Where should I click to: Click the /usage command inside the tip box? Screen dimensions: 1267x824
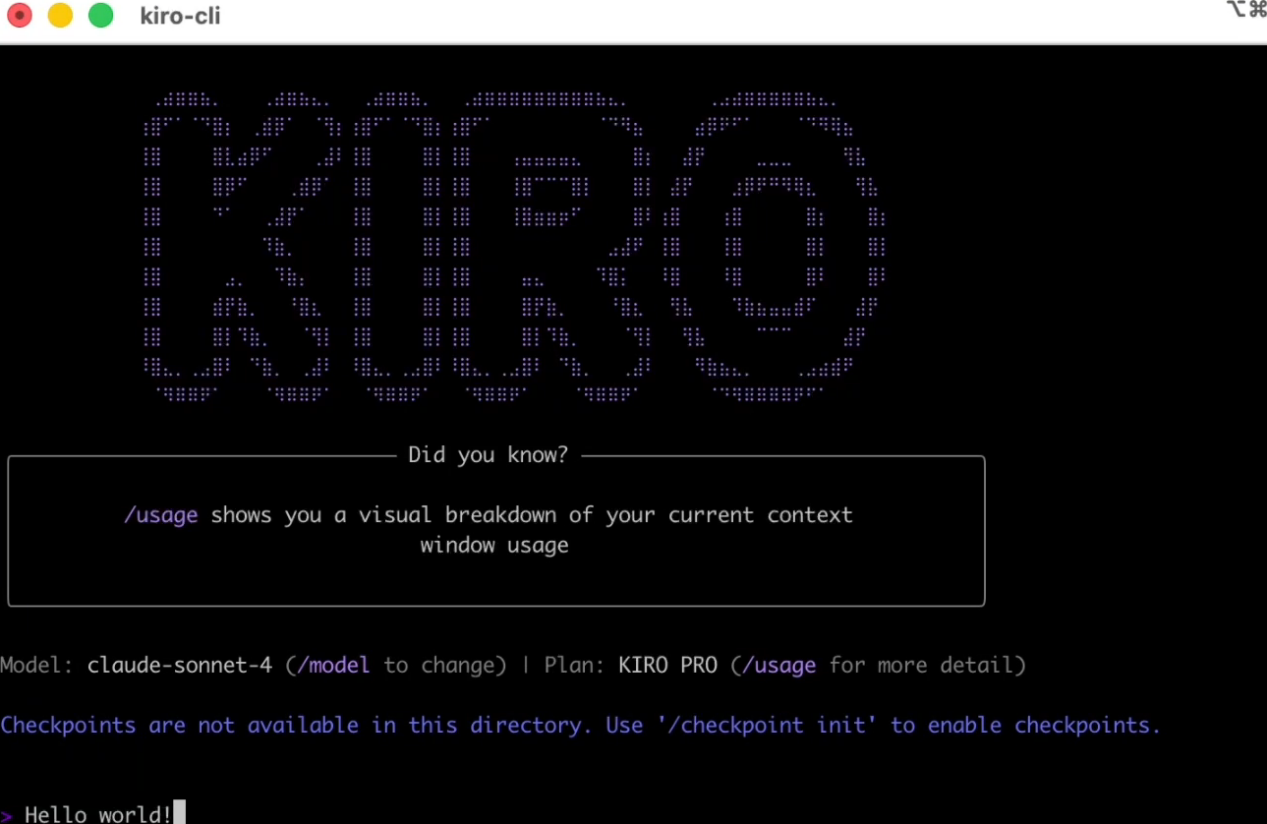(x=161, y=515)
